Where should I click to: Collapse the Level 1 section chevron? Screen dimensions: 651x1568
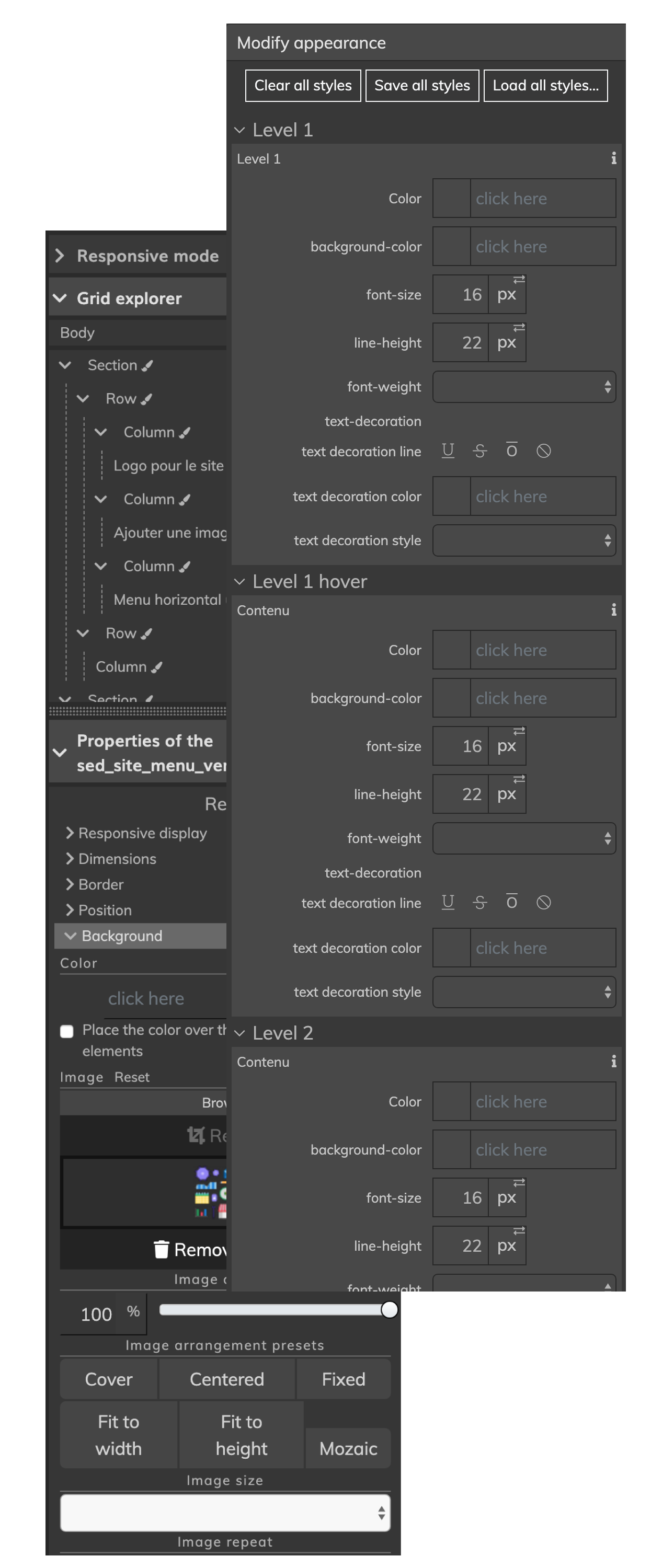[240, 130]
